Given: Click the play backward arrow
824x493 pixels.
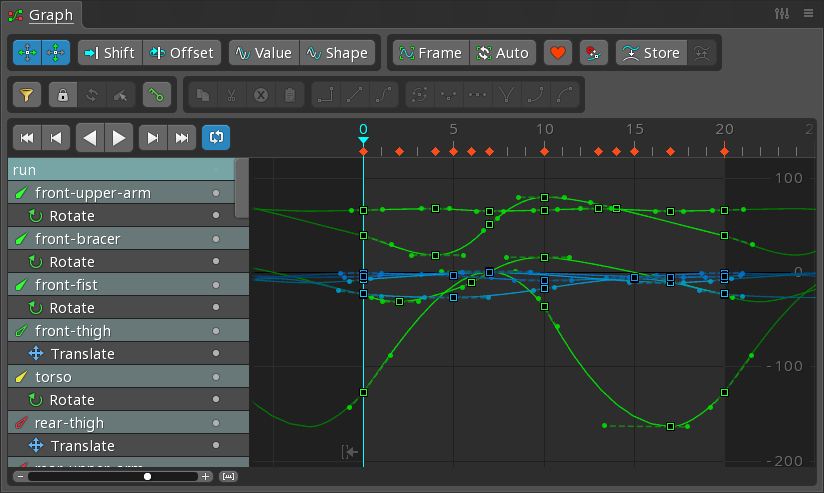Looking at the screenshot, I should tap(89, 137).
